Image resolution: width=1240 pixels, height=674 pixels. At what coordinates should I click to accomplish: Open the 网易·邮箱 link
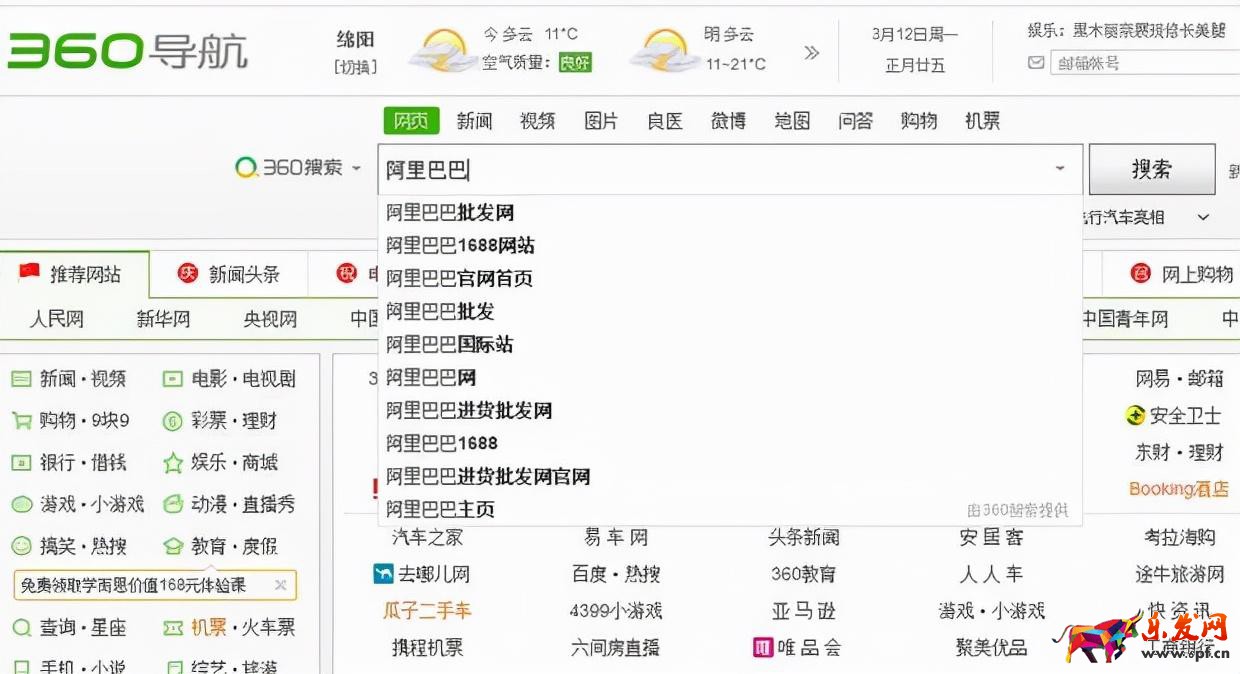click(1179, 379)
